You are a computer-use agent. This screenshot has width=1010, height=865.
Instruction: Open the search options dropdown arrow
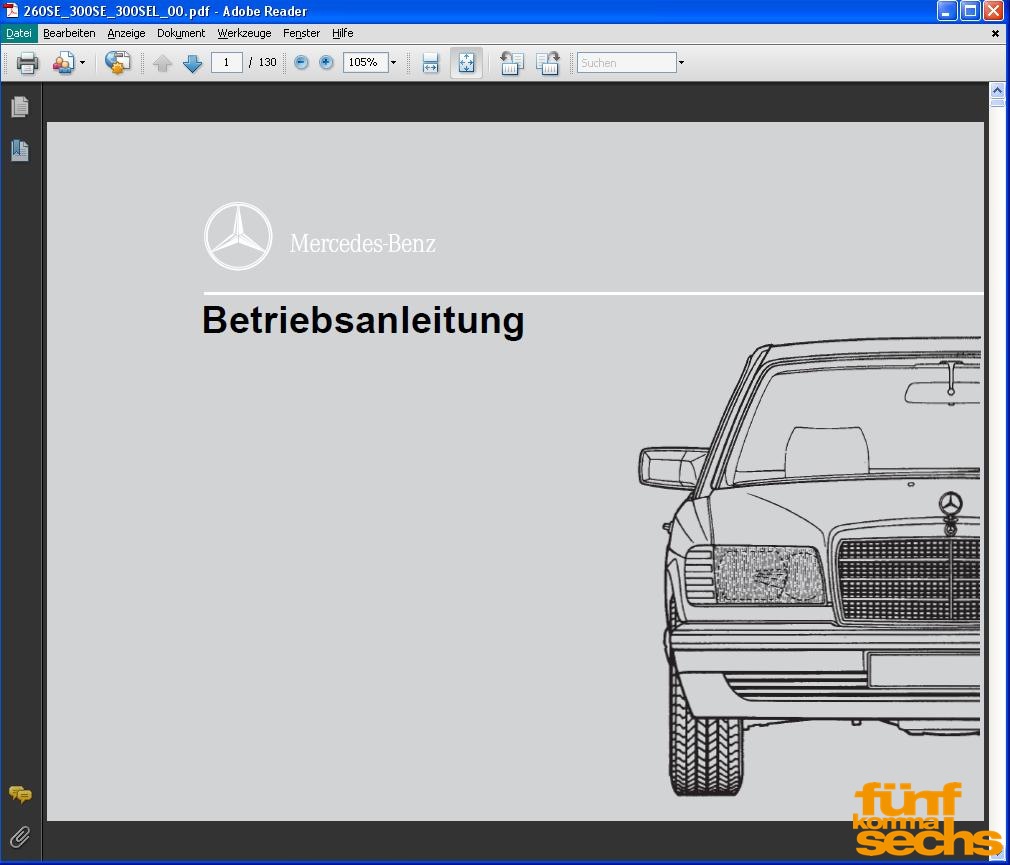pyautogui.click(x=681, y=62)
